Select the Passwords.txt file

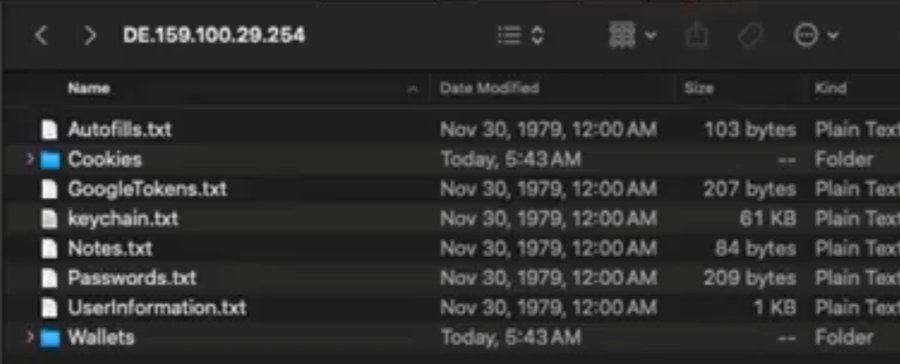tap(132, 278)
